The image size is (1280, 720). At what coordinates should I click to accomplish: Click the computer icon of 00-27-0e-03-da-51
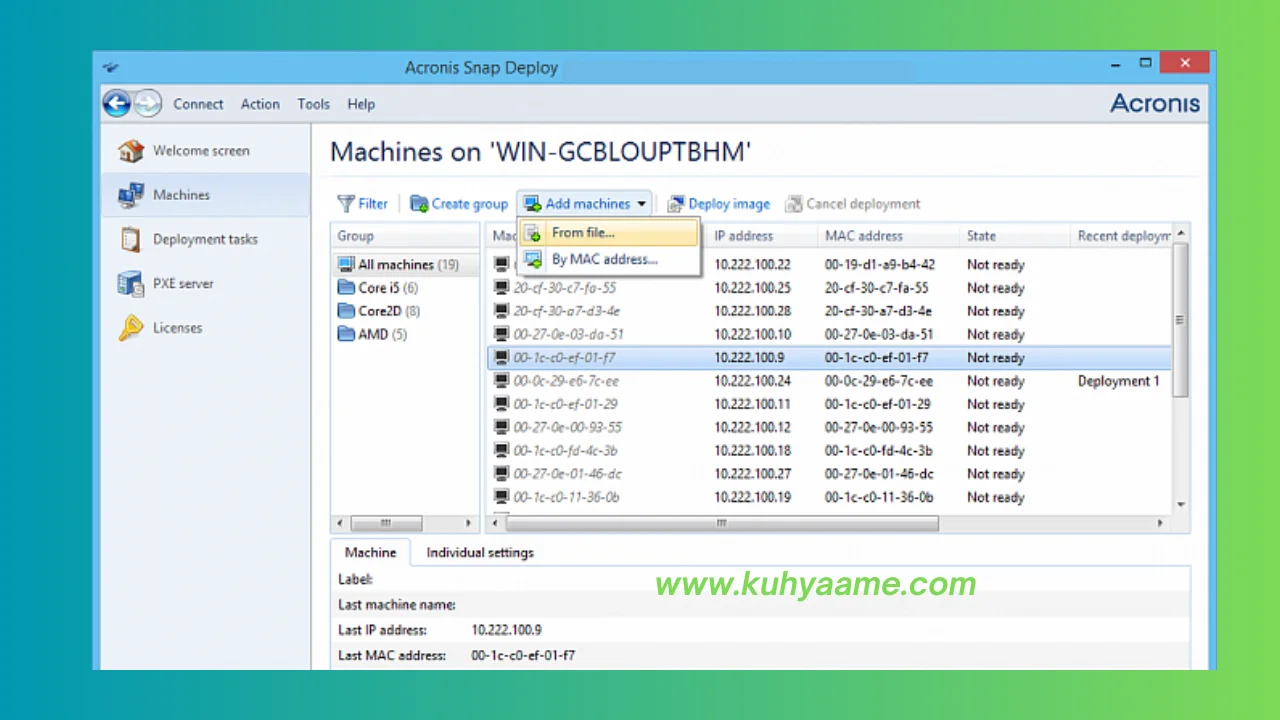point(501,334)
